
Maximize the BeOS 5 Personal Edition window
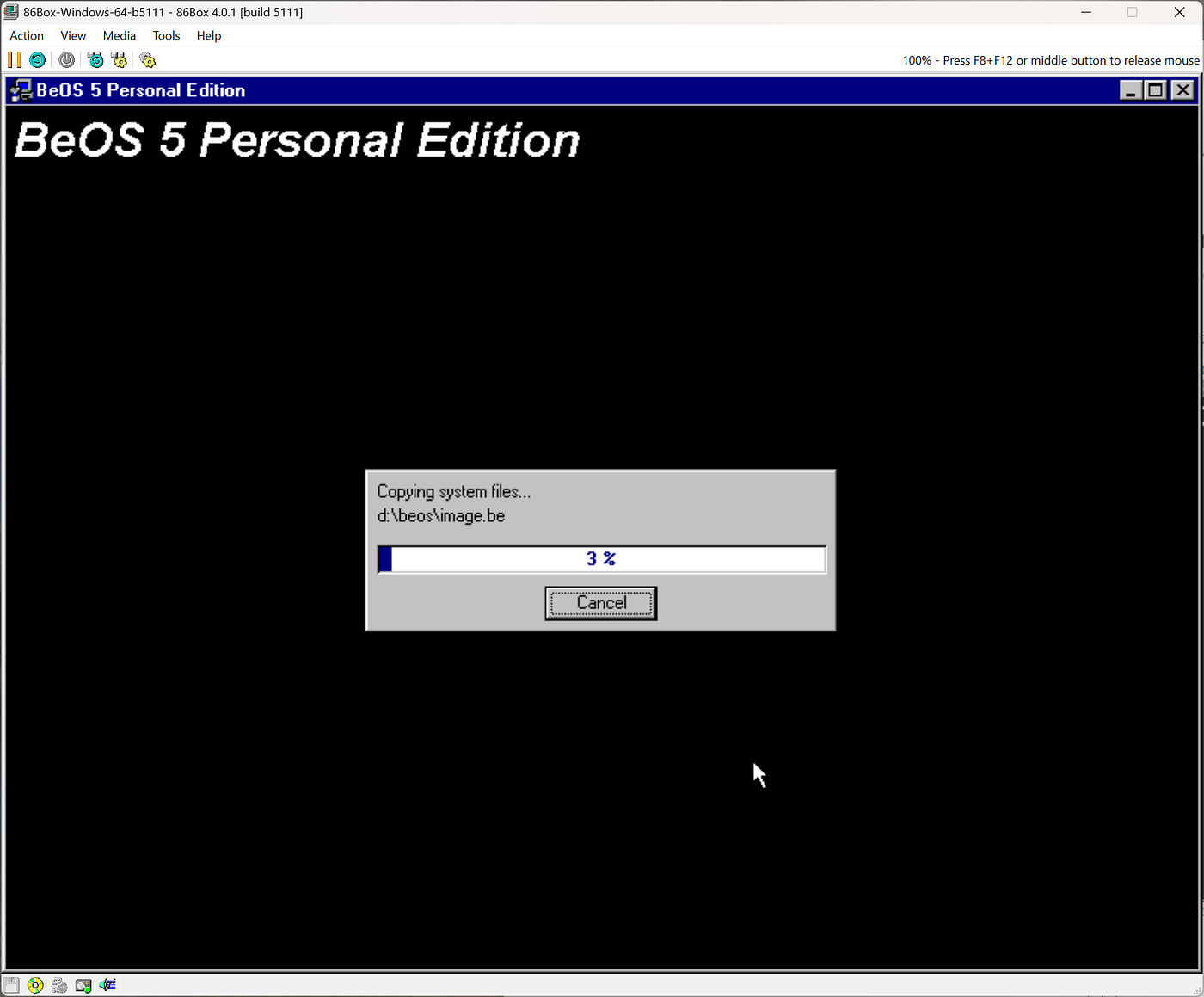(1157, 90)
